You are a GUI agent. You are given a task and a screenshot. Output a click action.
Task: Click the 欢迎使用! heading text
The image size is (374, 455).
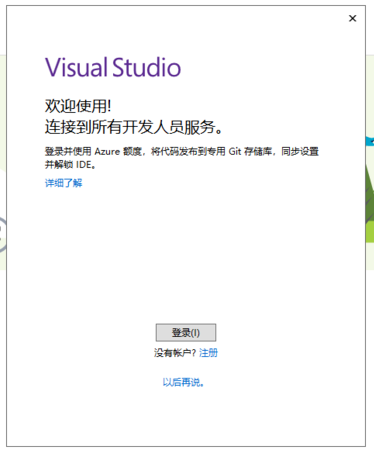[x=78, y=106]
